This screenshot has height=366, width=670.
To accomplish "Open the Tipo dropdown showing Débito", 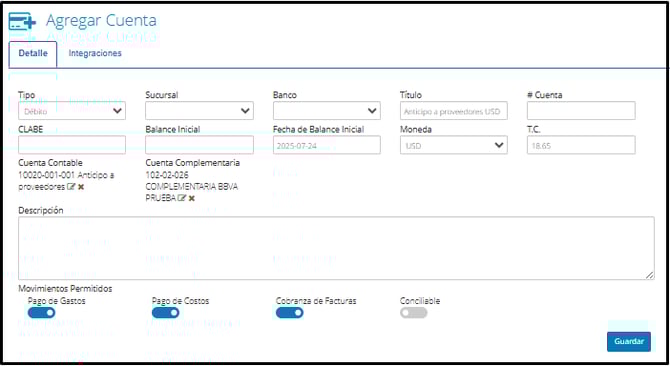I will tap(72, 111).
